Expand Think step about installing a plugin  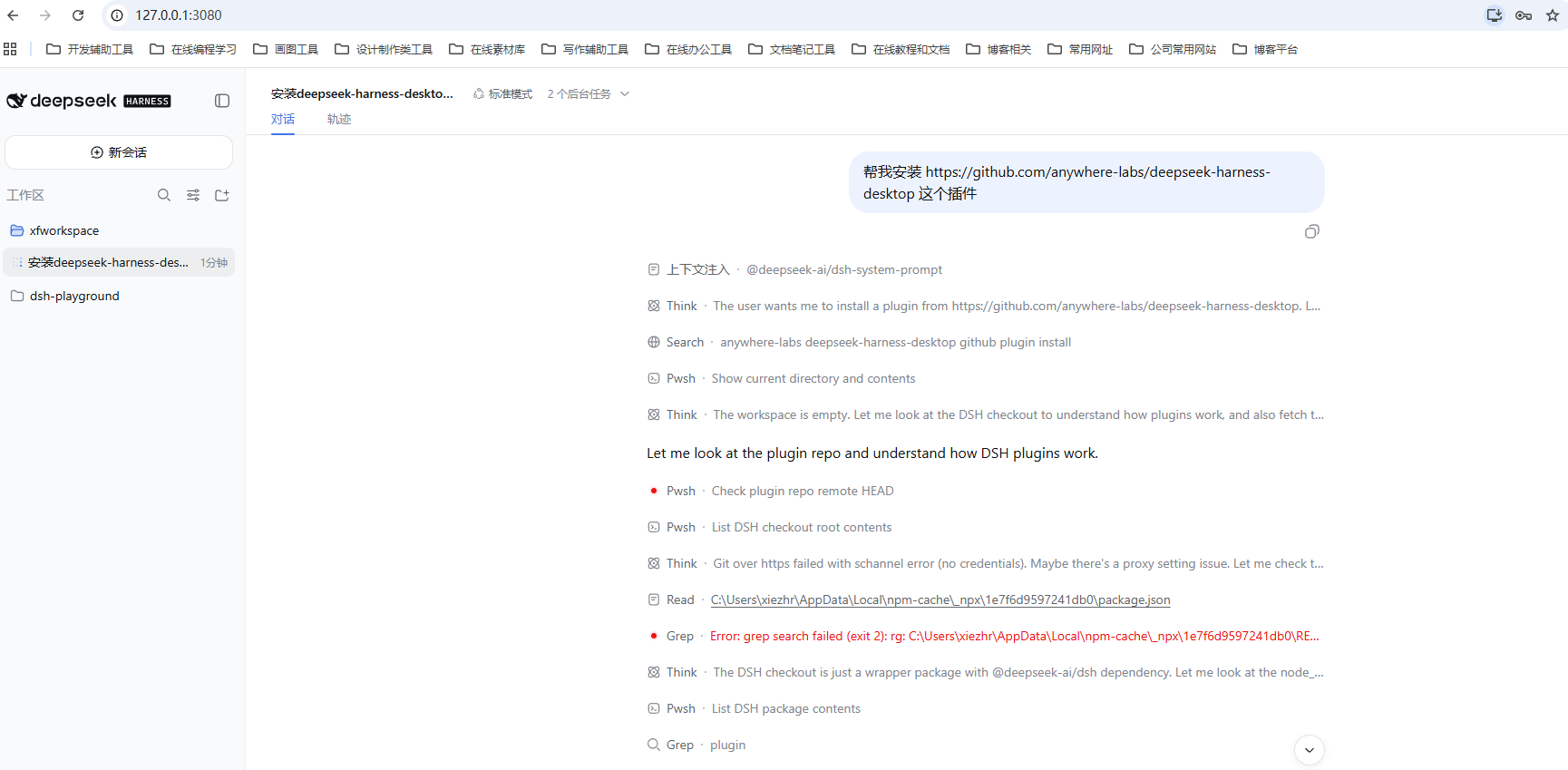tap(985, 306)
